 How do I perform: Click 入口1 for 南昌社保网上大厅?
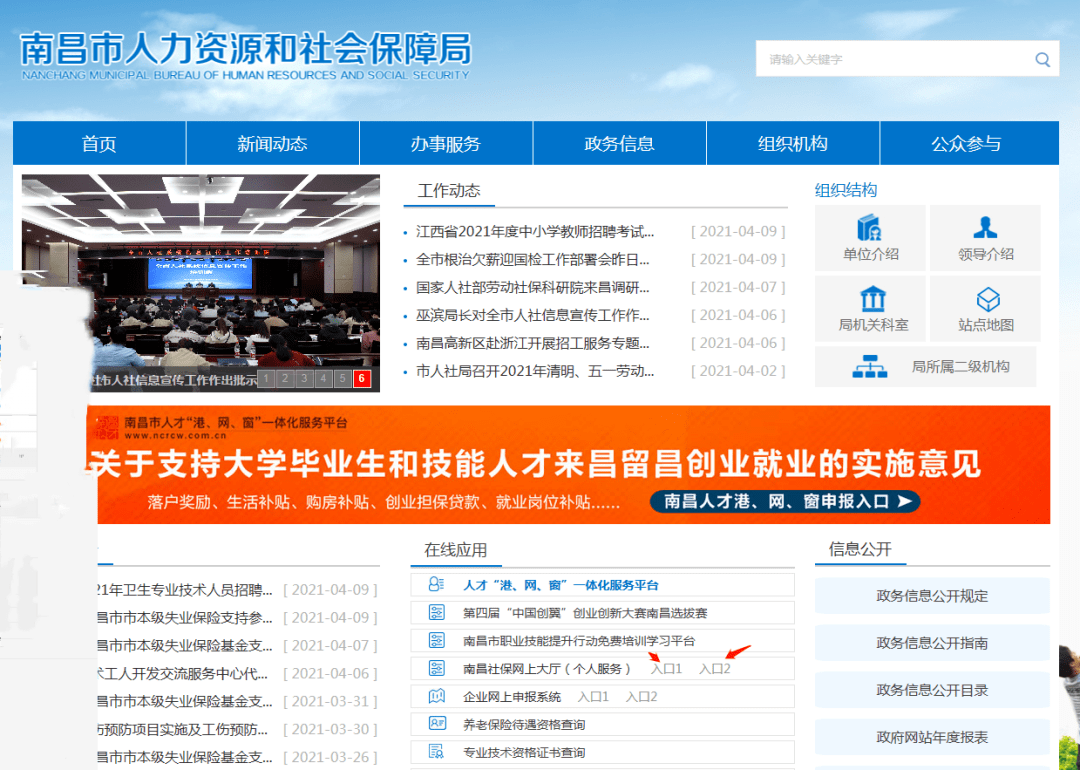[x=666, y=668]
